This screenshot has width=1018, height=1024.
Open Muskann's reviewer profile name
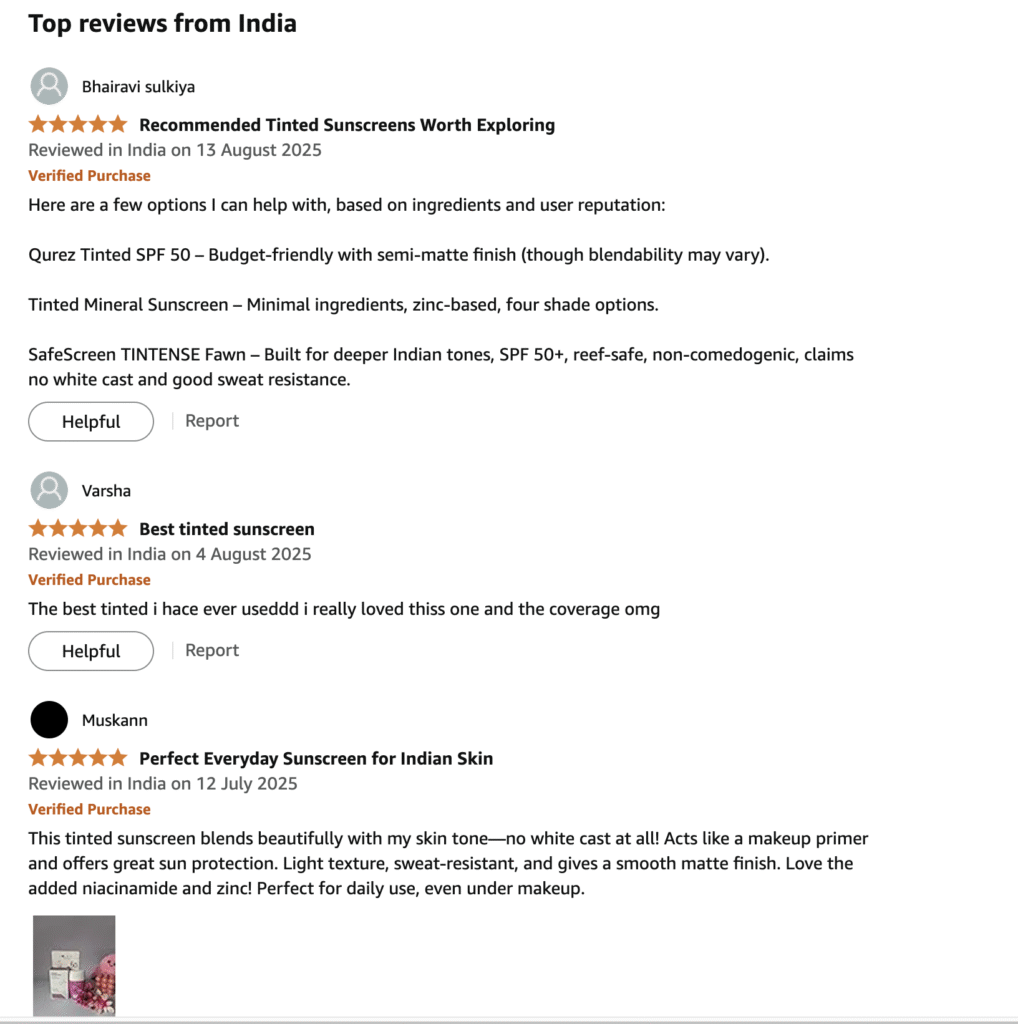[114, 720]
